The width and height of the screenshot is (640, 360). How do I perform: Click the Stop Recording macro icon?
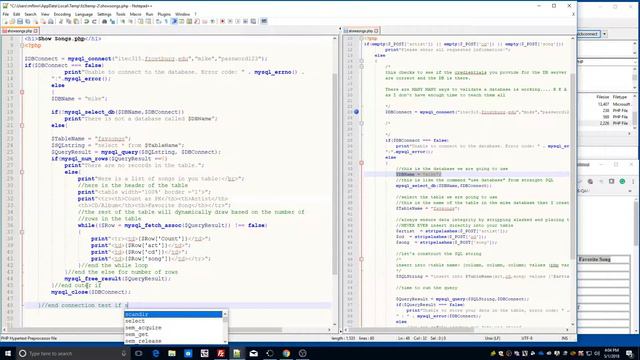[x=230, y=21]
